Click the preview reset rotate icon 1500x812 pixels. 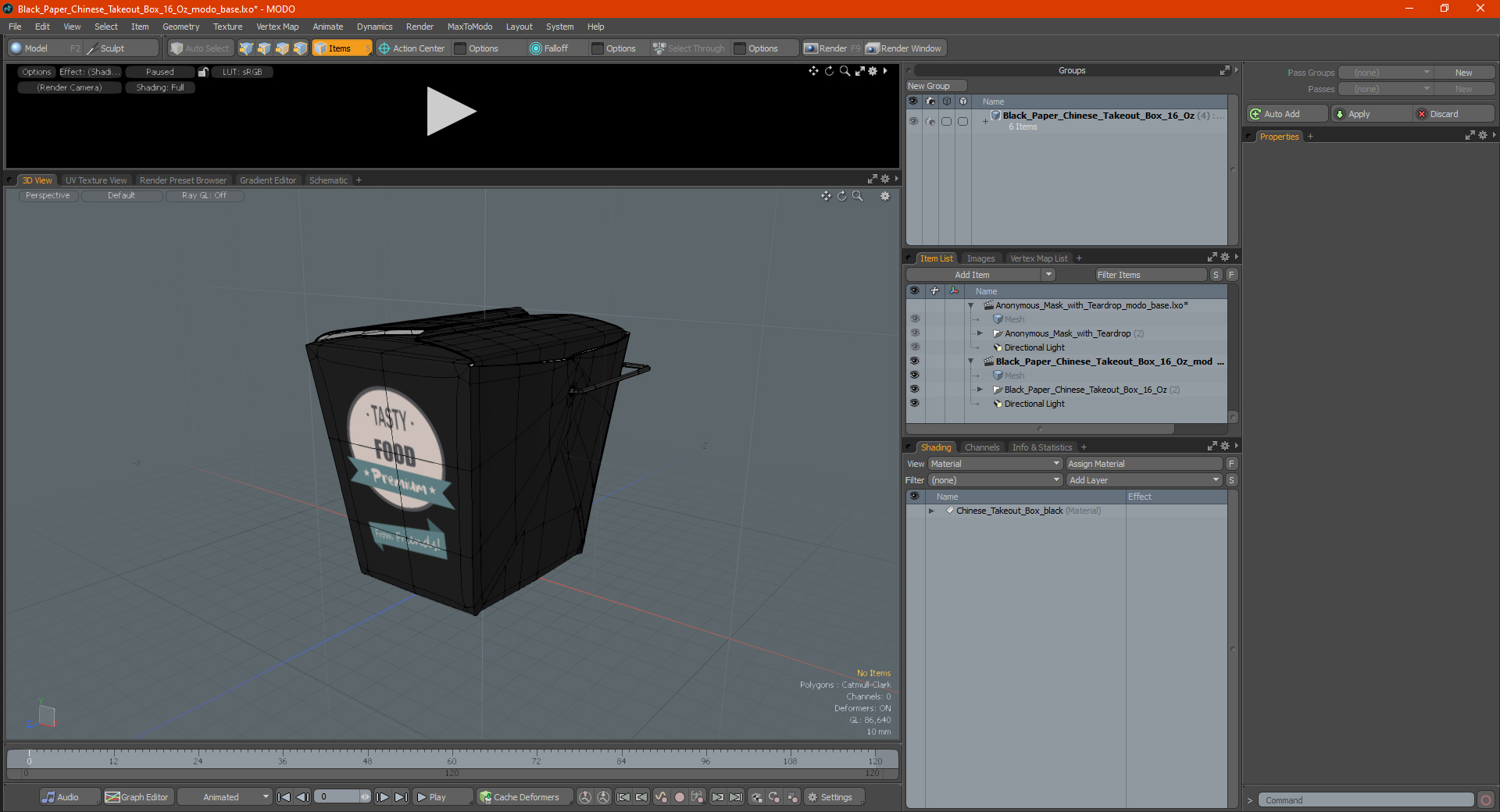pyautogui.click(x=829, y=71)
